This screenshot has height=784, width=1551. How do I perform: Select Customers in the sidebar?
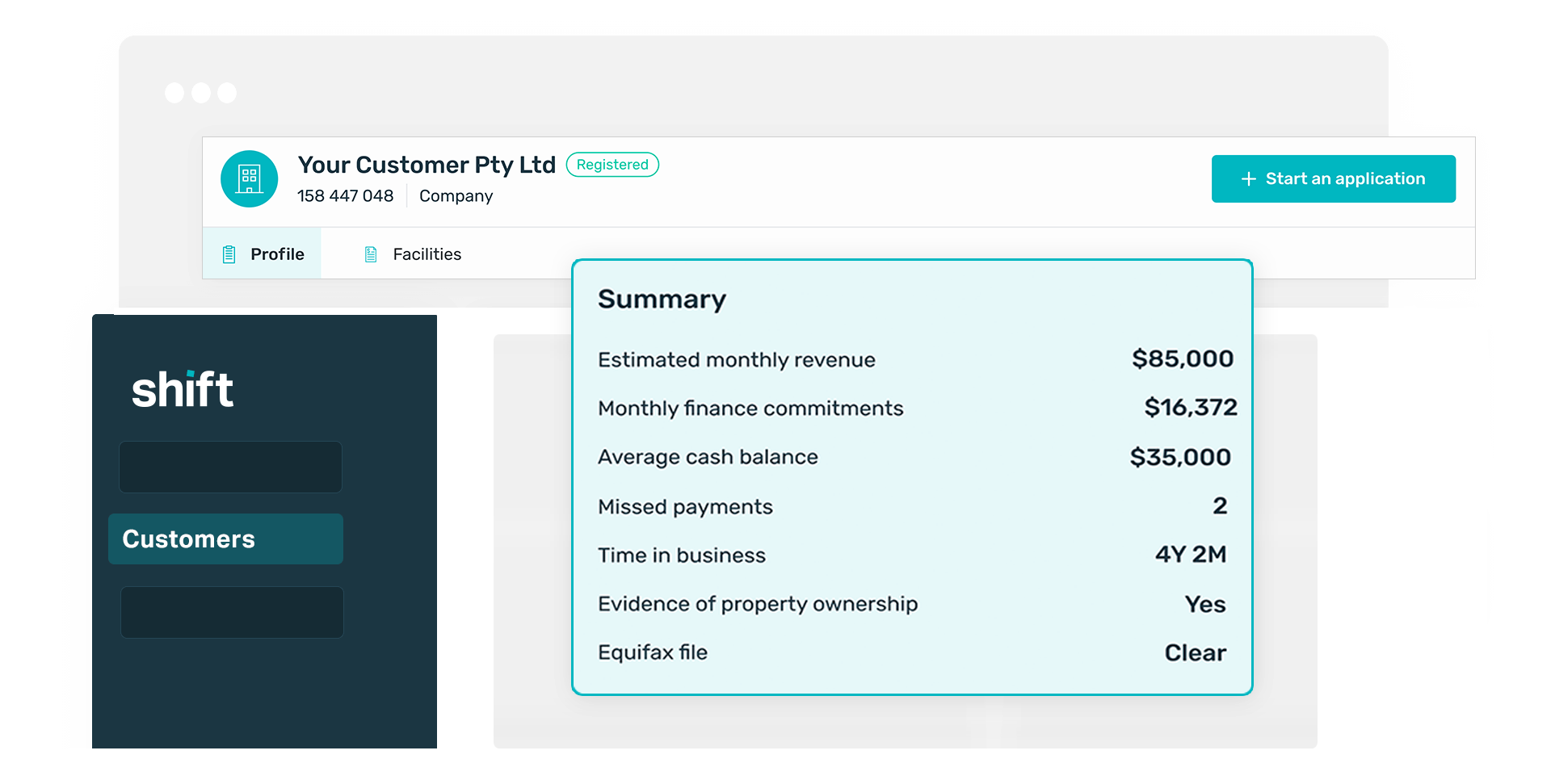[225, 539]
